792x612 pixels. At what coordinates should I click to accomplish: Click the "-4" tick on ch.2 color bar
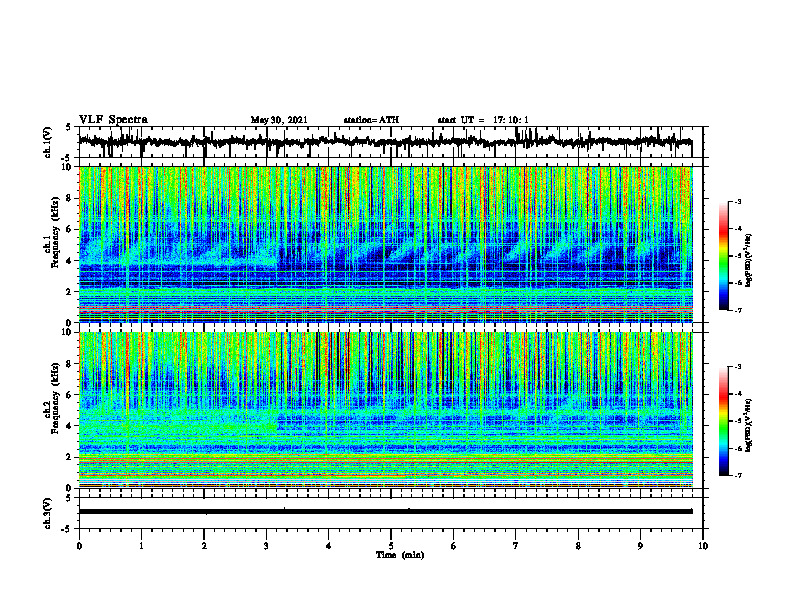(x=738, y=394)
